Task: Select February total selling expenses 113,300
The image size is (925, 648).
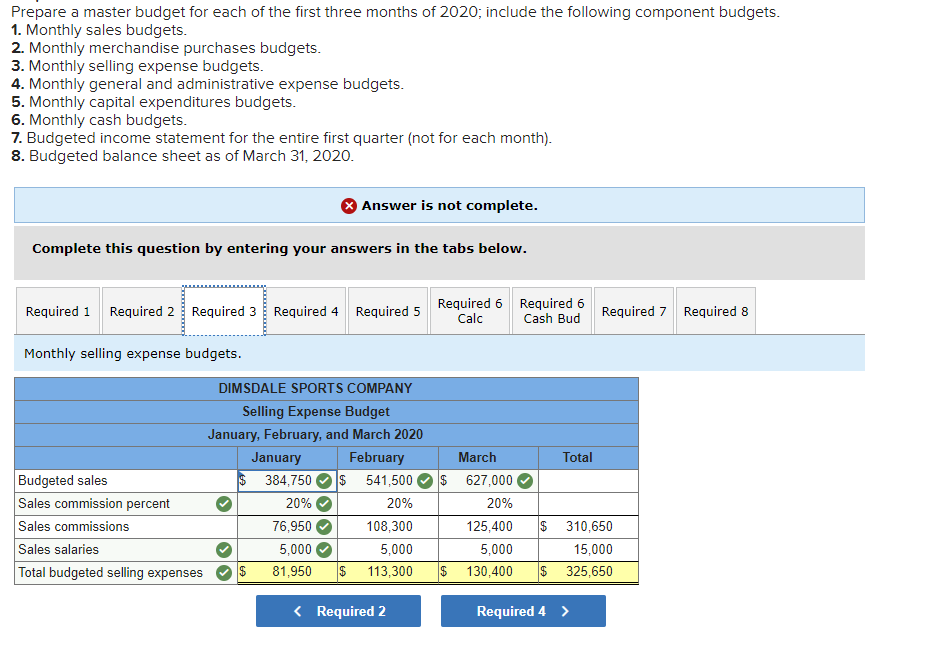Action: (388, 572)
